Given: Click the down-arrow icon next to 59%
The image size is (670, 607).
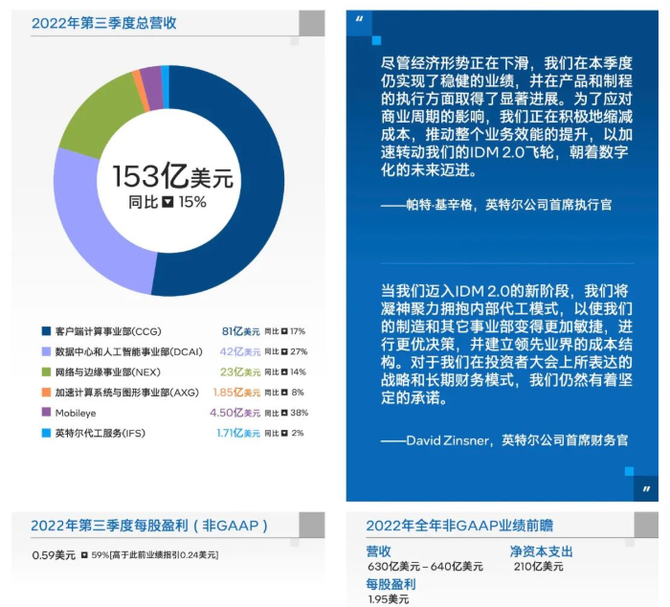Looking at the screenshot, I should click(x=84, y=554).
